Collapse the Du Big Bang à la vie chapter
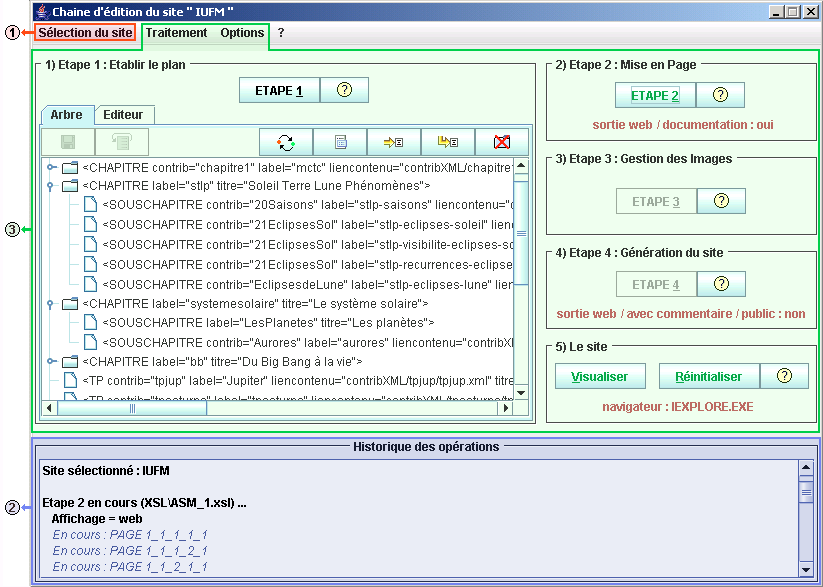This screenshot has height=587, width=823. click(51, 361)
